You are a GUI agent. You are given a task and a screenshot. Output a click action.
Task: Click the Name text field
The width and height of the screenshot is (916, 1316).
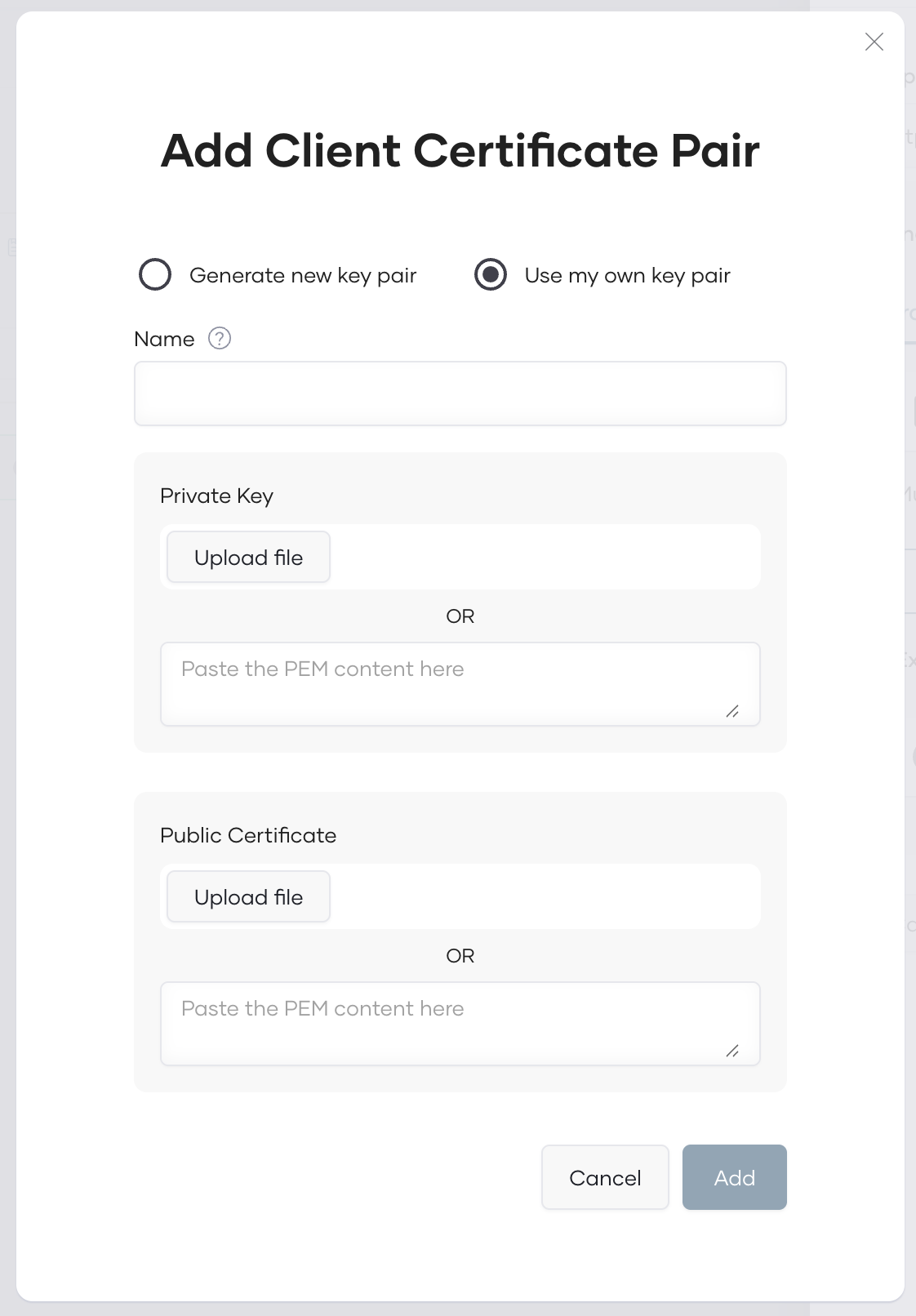[460, 393]
